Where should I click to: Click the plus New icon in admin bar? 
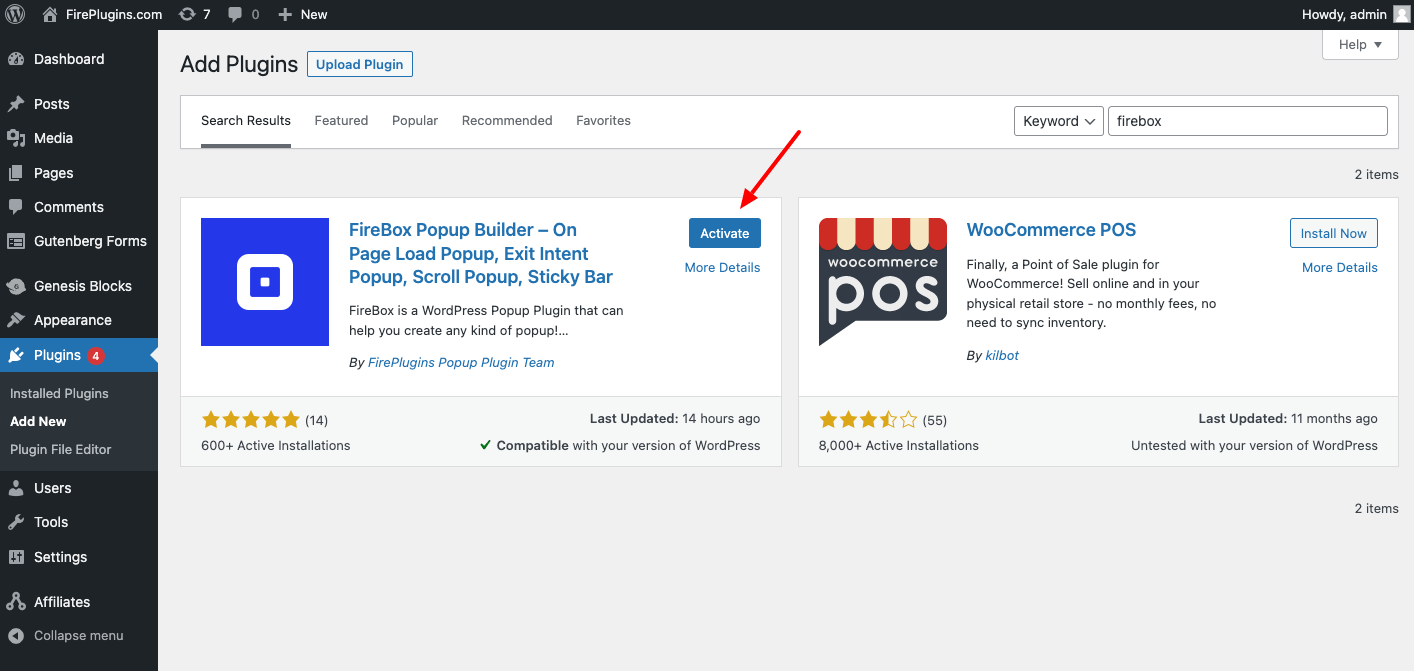point(285,14)
